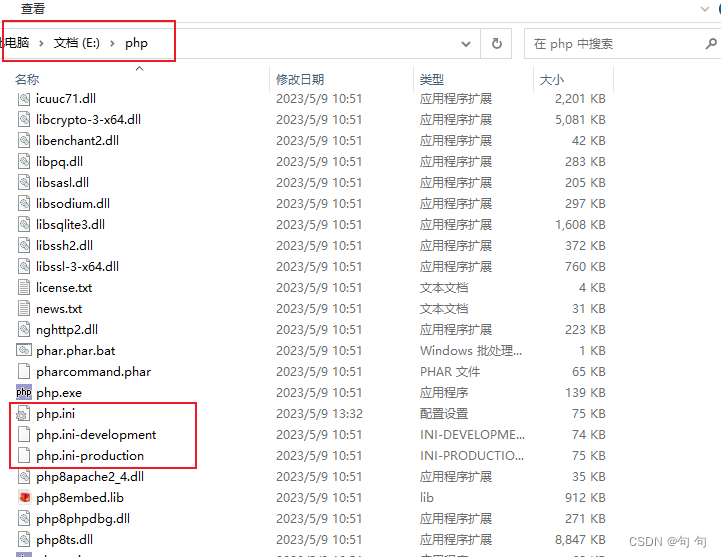721x557 pixels.
Task: Click the php.ini-development file icon
Action: click(24, 435)
